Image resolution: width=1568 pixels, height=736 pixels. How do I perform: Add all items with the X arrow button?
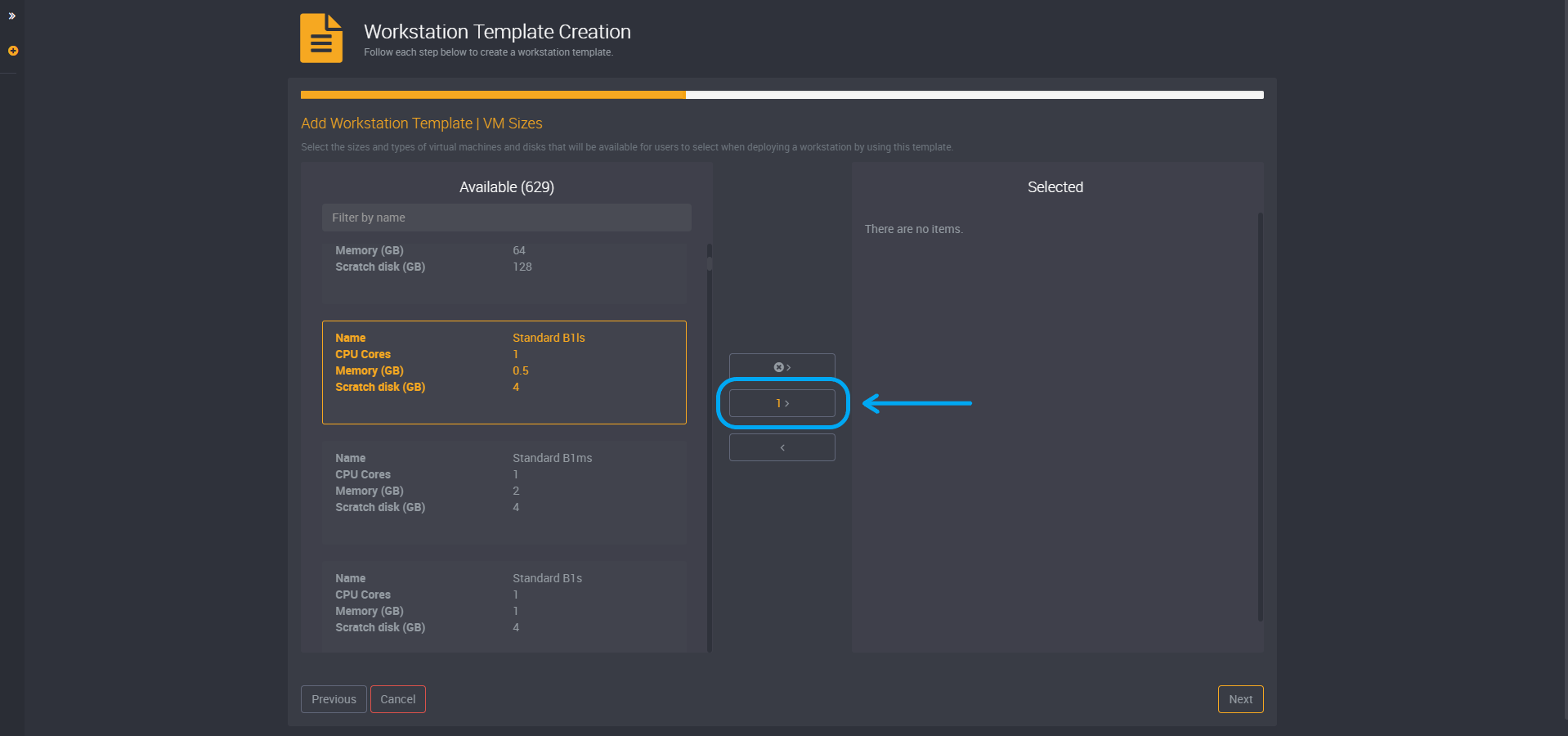click(782, 367)
